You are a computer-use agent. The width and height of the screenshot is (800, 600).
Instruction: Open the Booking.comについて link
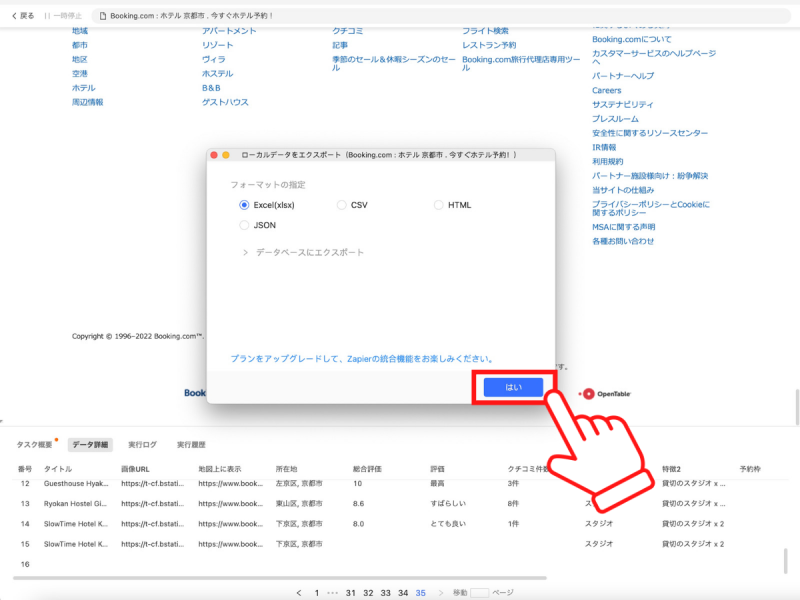point(632,39)
